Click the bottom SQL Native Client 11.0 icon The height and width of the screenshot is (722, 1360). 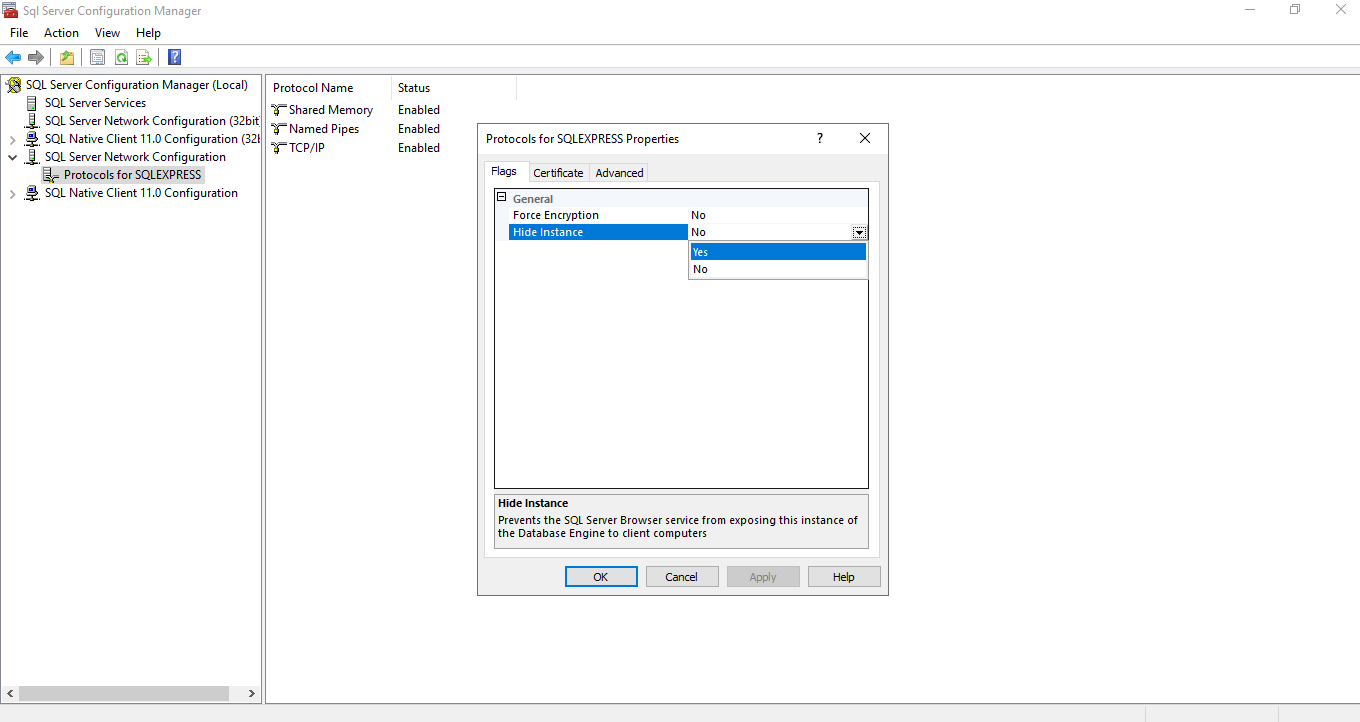pyautogui.click(x=32, y=193)
